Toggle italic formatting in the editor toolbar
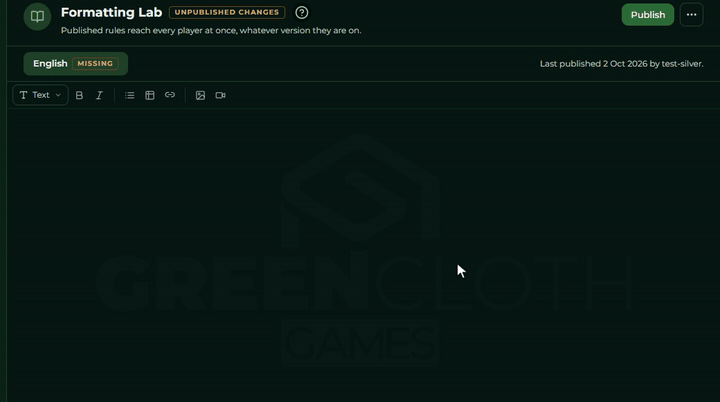Screen dimensions: 720x402 point(99,95)
